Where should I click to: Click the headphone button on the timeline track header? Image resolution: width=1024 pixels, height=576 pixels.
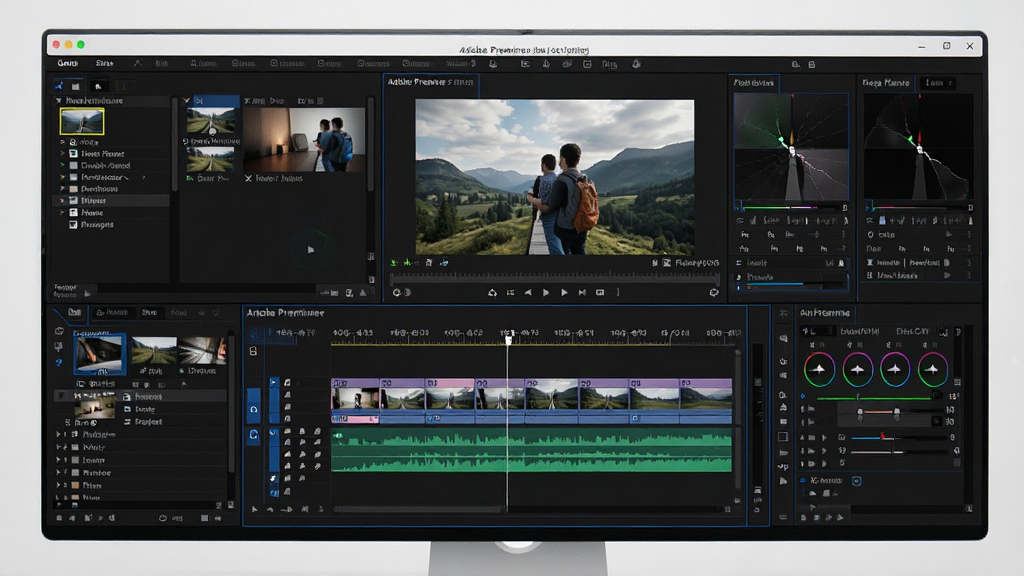(x=254, y=409)
